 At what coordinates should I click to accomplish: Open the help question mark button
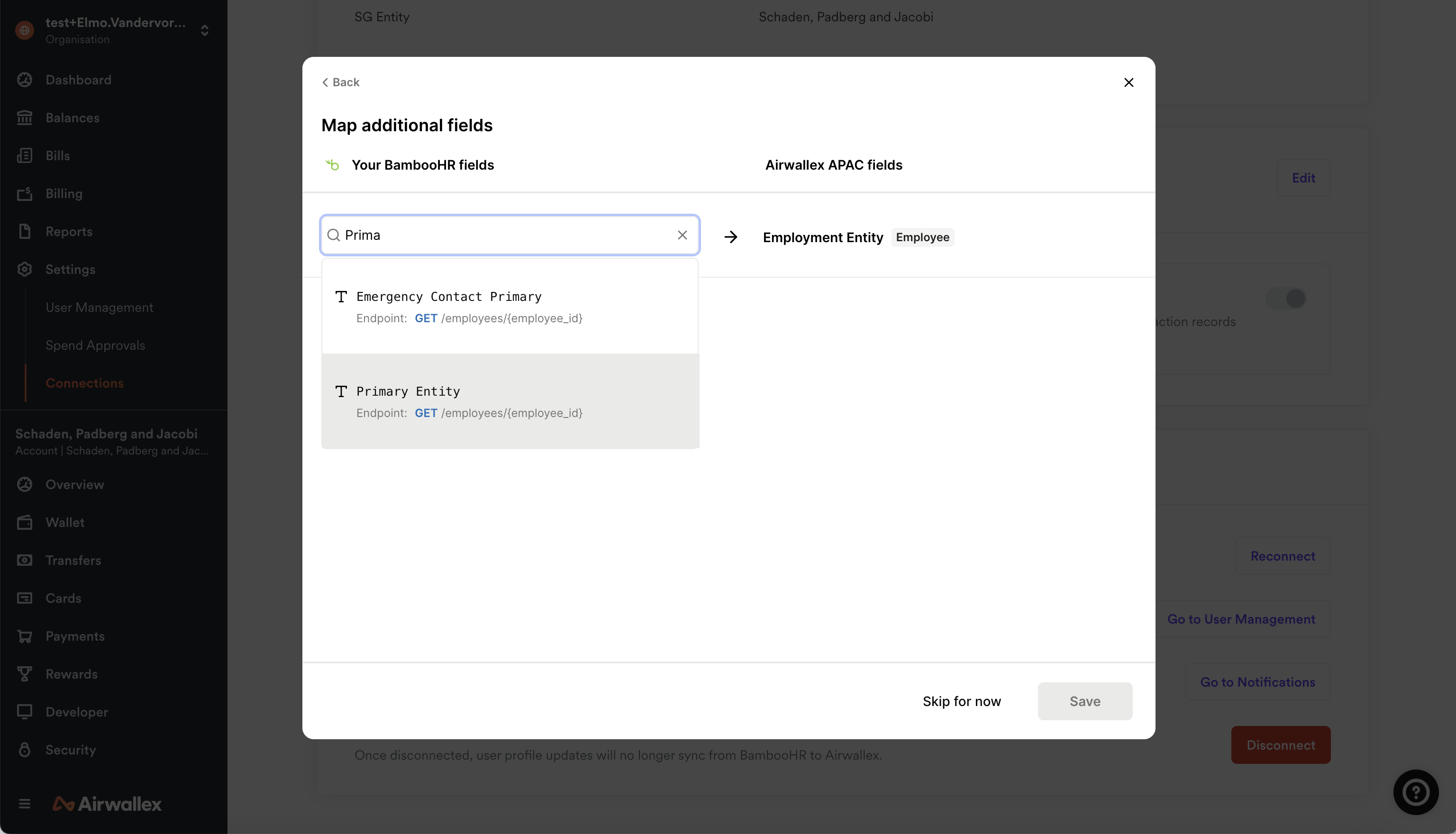(x=1415, y=792)
